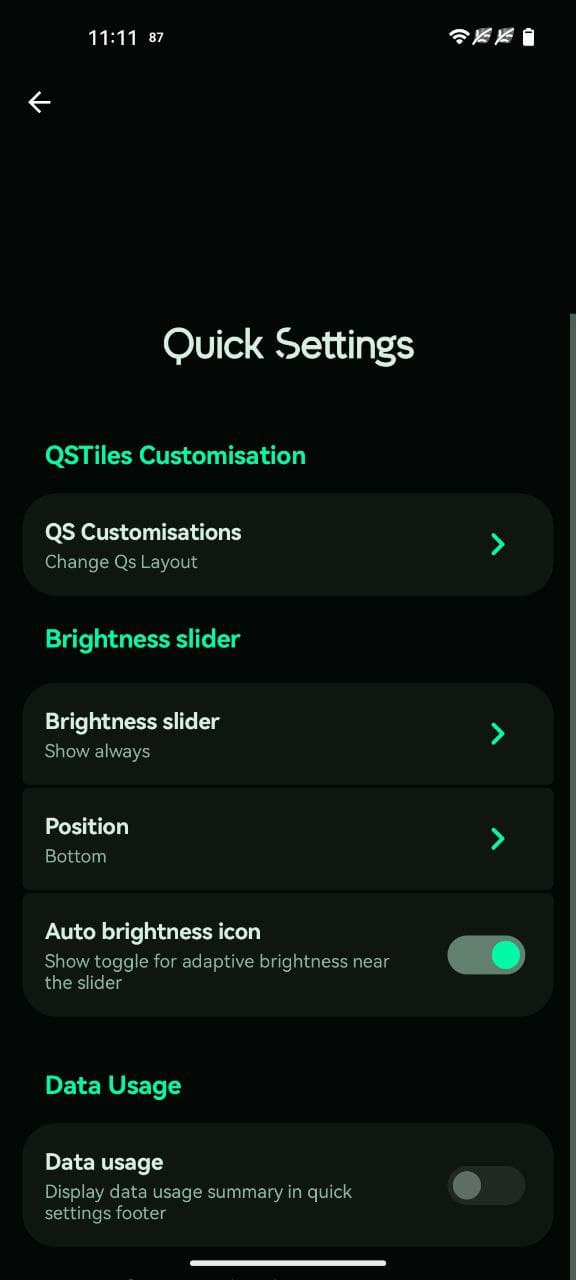Tap the second no-SIM signal icon
The height and width of the screenshot is (1280, 576).
tap(505, 37)
